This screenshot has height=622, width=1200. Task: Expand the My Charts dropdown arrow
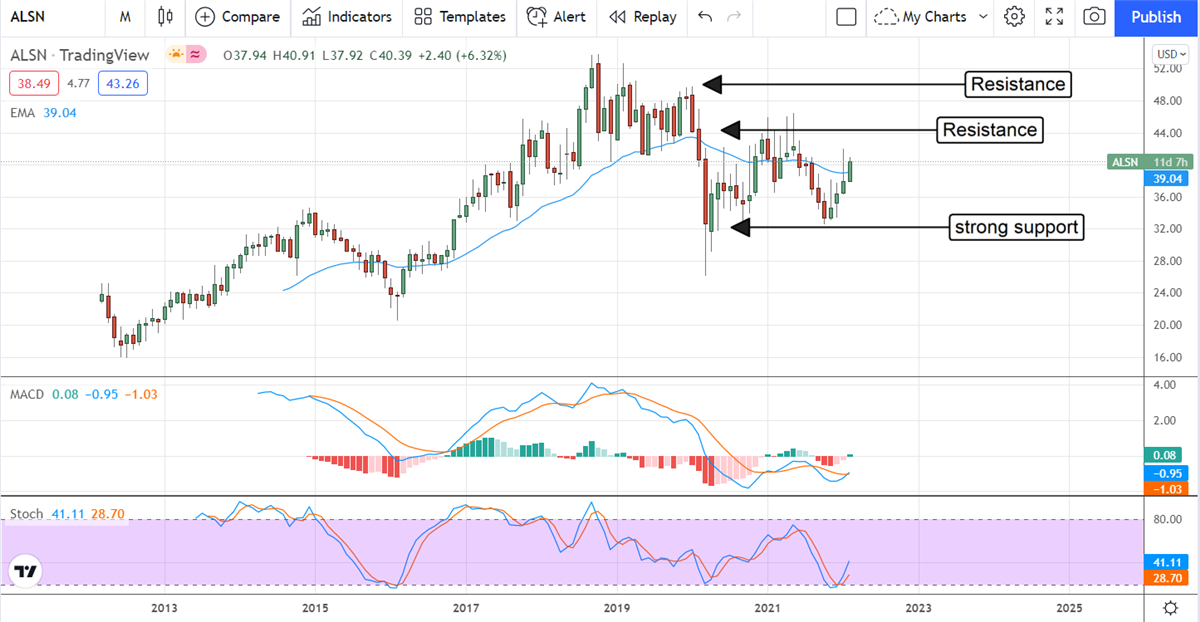click(983, 17)
